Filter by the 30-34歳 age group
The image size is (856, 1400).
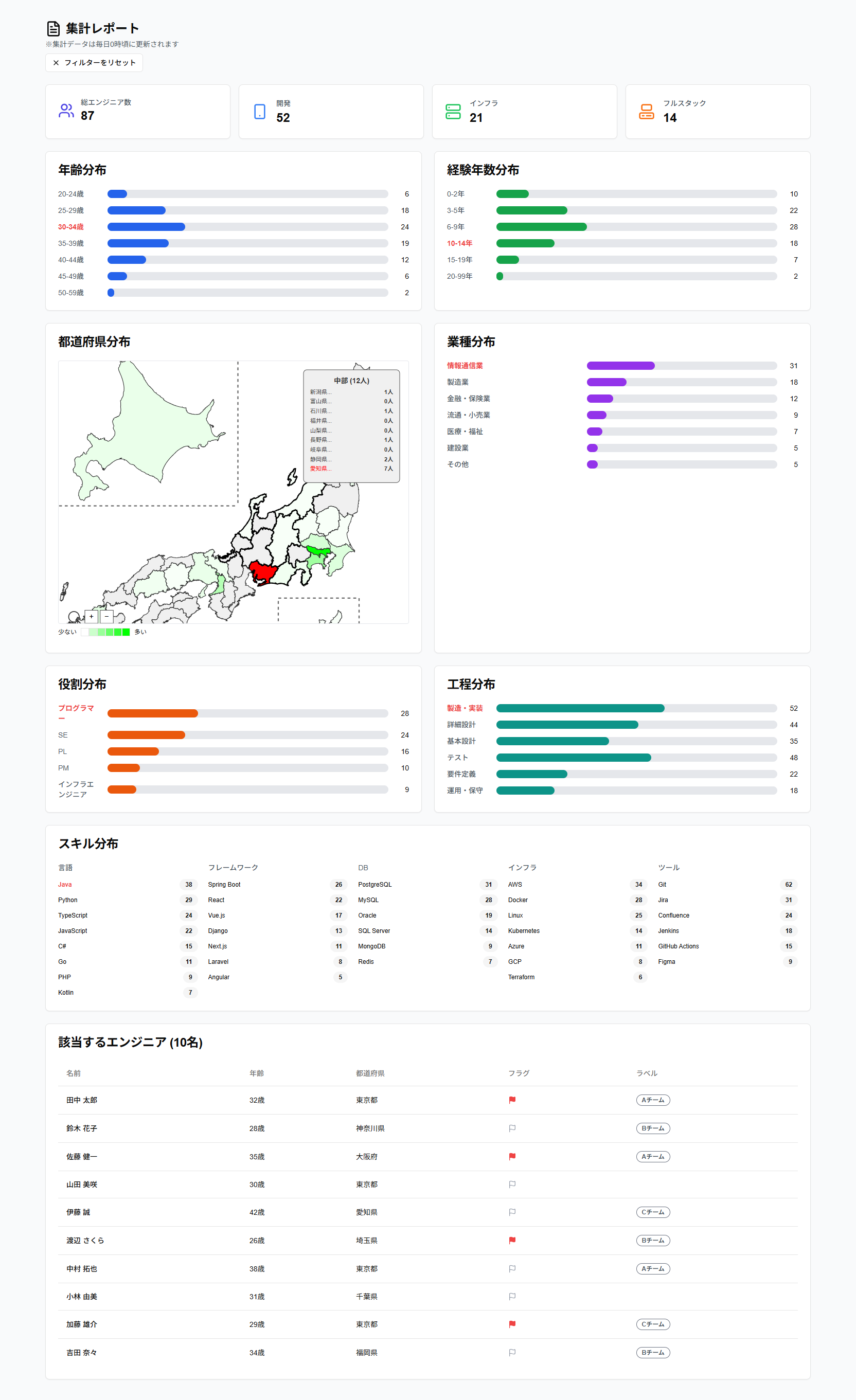pyautogui.click(x=70, y=227)
